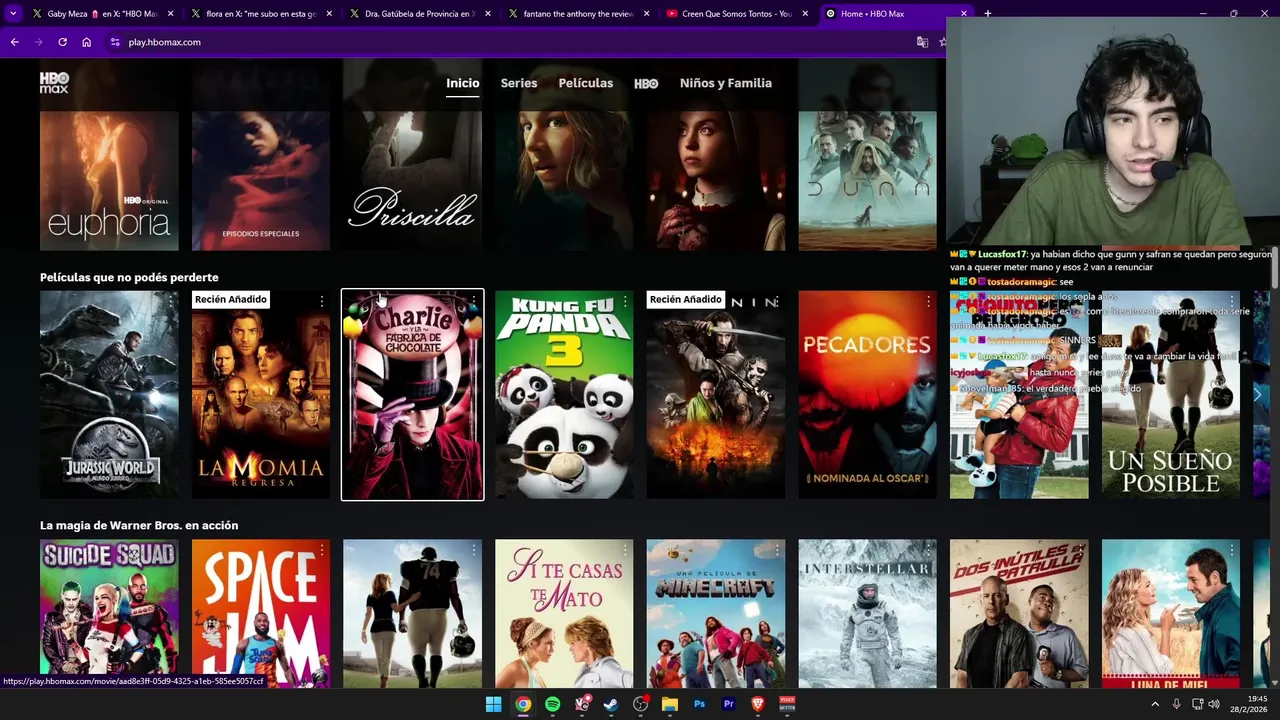
Task: Go back using the browser back arrow
Action: (x=14, y=42)
